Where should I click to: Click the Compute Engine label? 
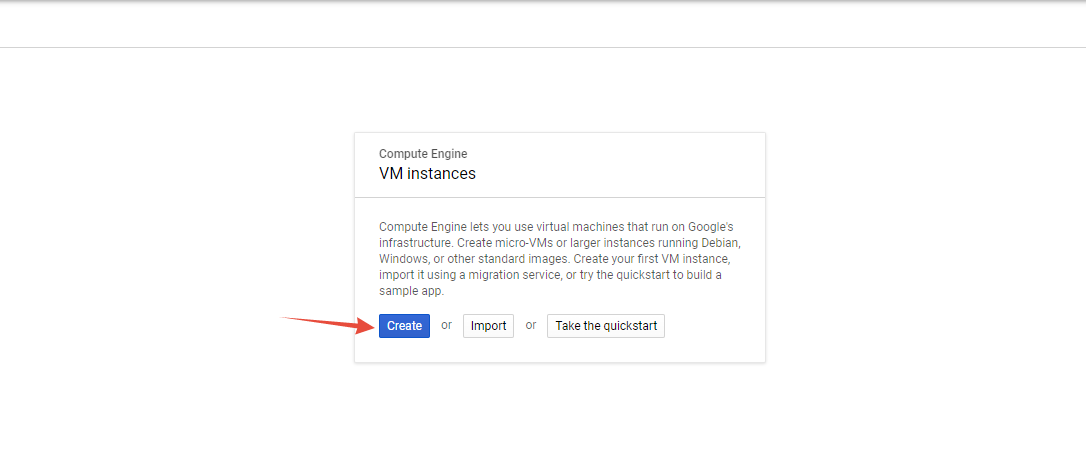coord(423,154)
